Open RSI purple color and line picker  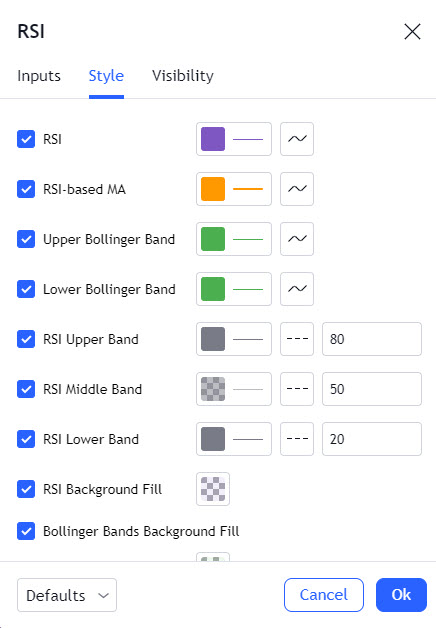pyautogui.click(x=234, y=139)
